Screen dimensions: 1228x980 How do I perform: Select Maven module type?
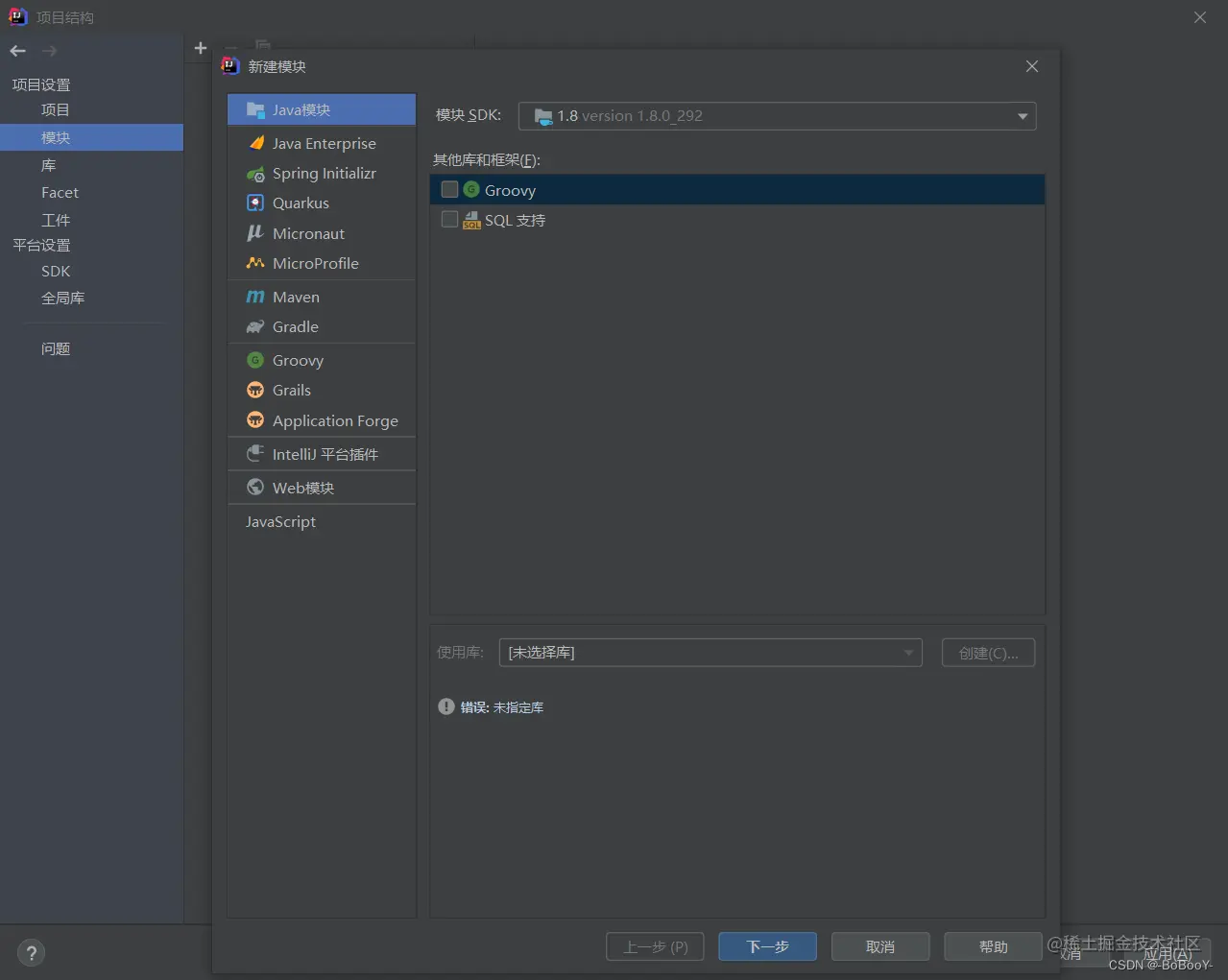tap(322, 297)
